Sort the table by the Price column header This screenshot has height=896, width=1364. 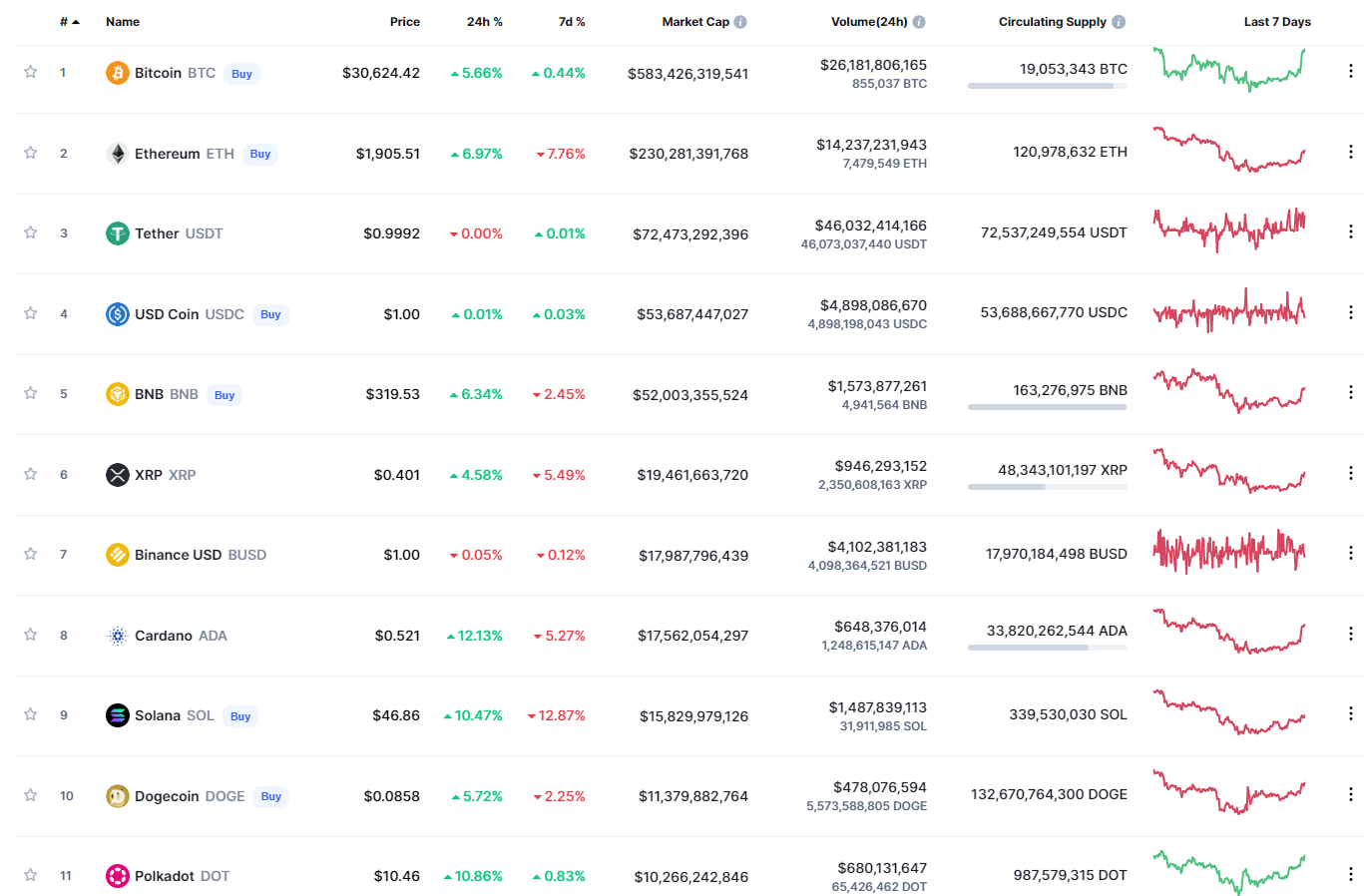[405, 22]
